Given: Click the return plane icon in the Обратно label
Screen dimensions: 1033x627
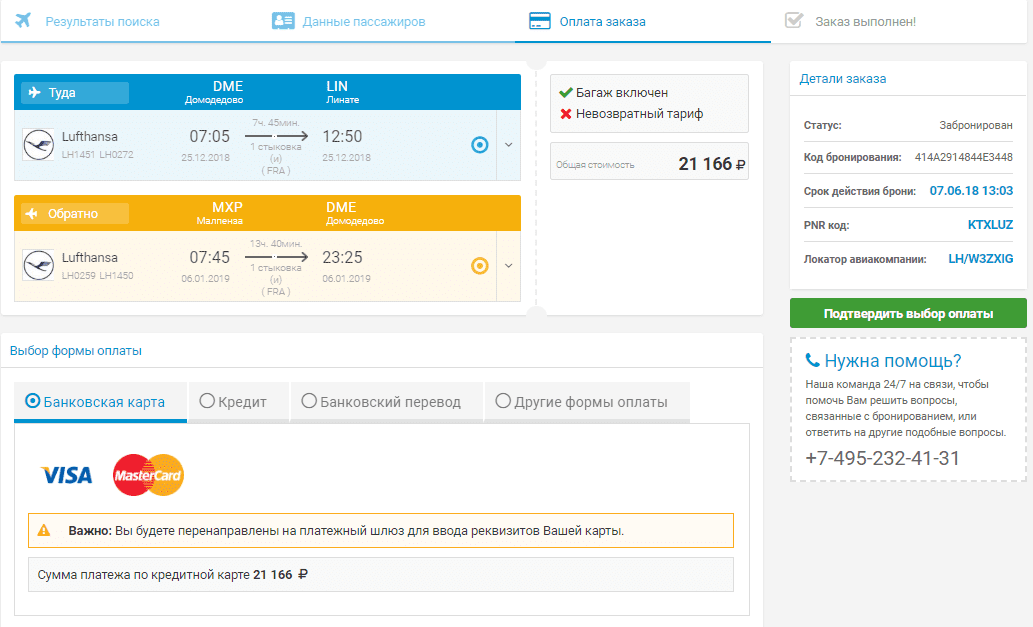Looking at the screenshot, I should pyautogui.click(x=31, y=213).
